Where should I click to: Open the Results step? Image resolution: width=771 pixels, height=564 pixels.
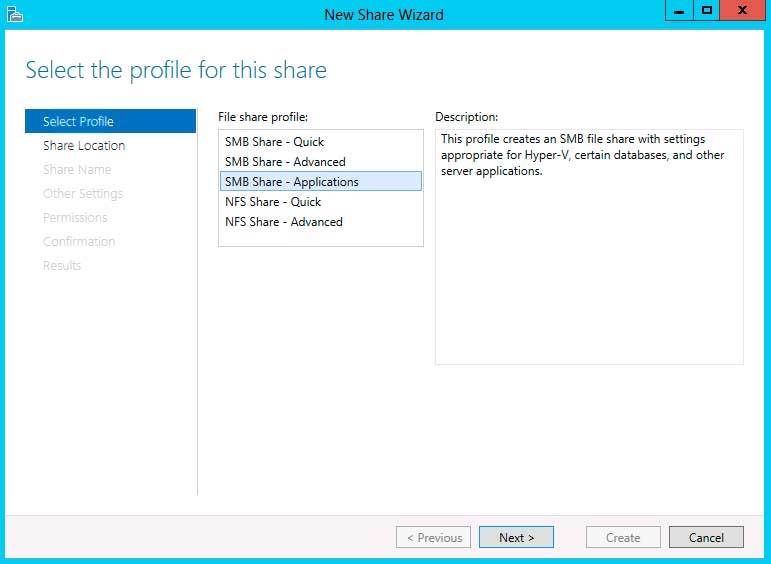tap(110, 266)
